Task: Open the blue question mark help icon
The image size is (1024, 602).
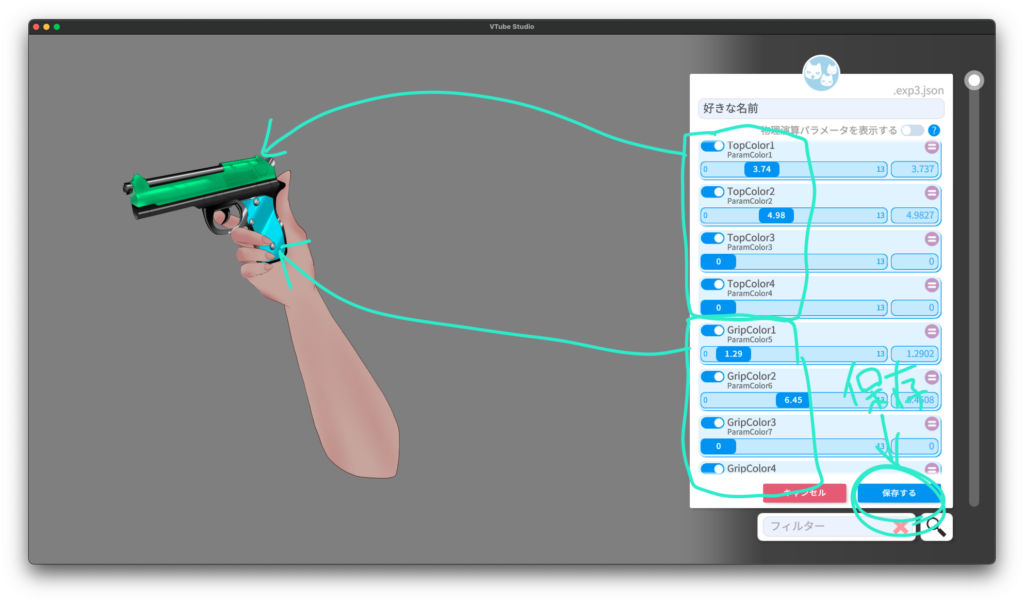Action: tap(934, 131)
